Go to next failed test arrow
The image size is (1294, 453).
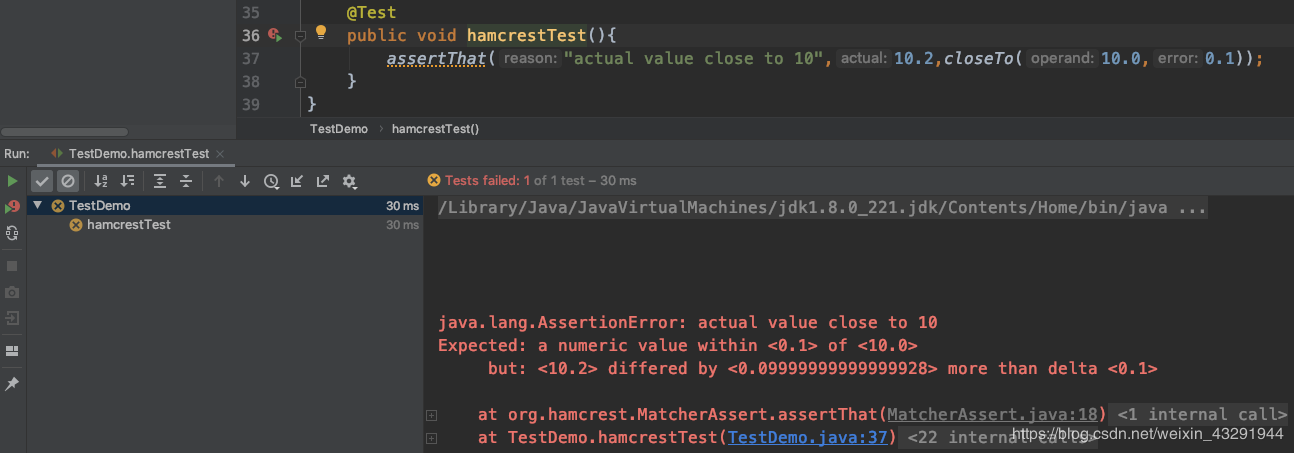tap(245, 181)
